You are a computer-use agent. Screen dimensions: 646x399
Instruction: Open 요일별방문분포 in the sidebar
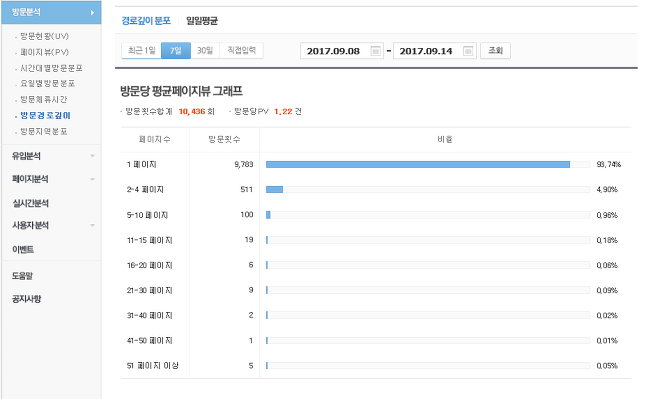coord(48,84)
